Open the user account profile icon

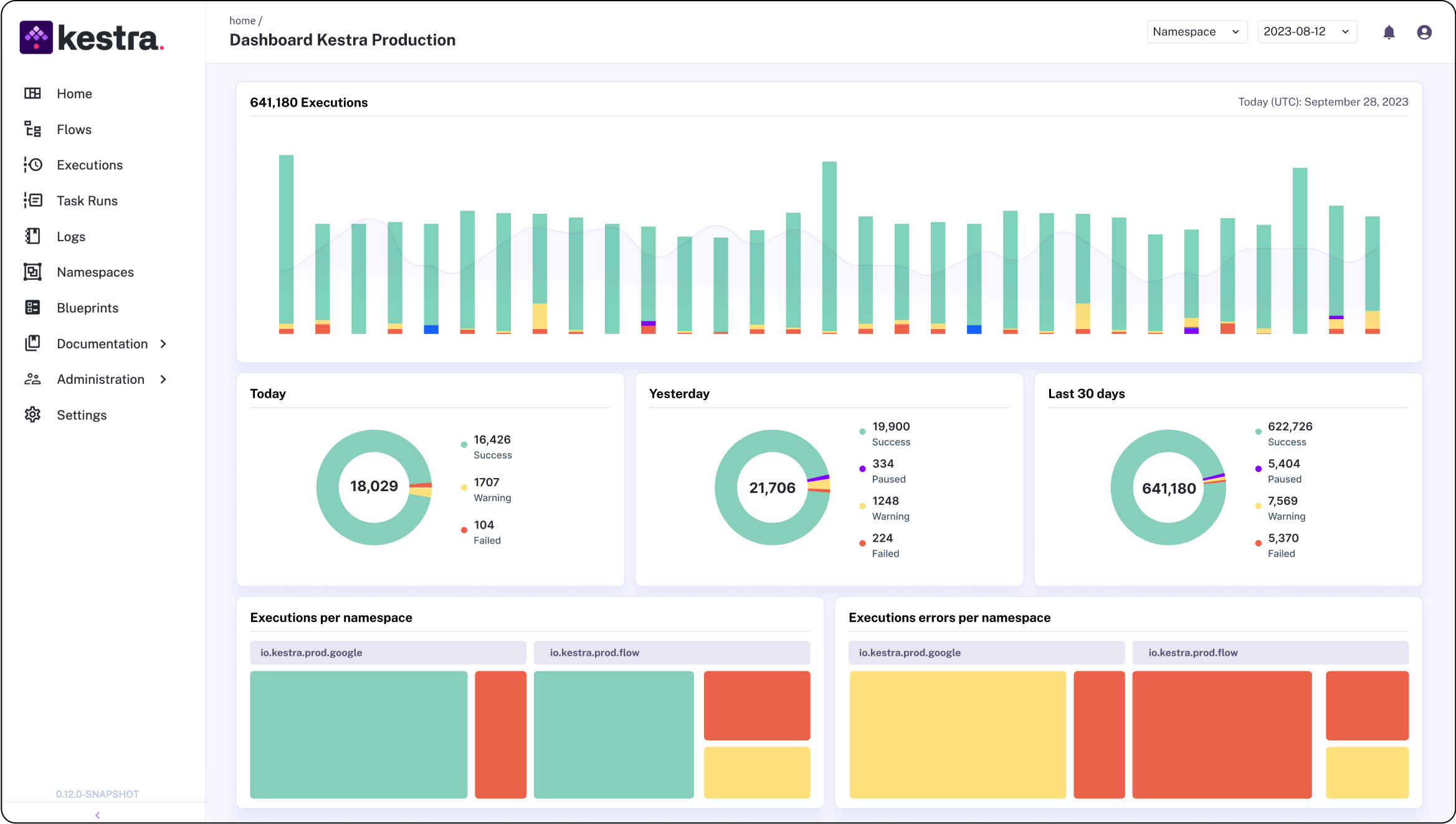tap(1424, 32)
